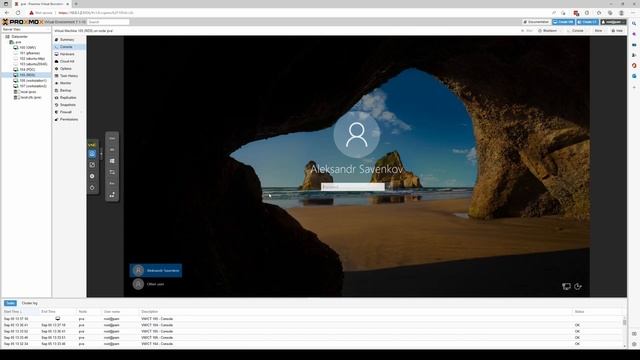Toggle Alt key in noVNC extra keys
640x360 pixels.
click(112, 150)
